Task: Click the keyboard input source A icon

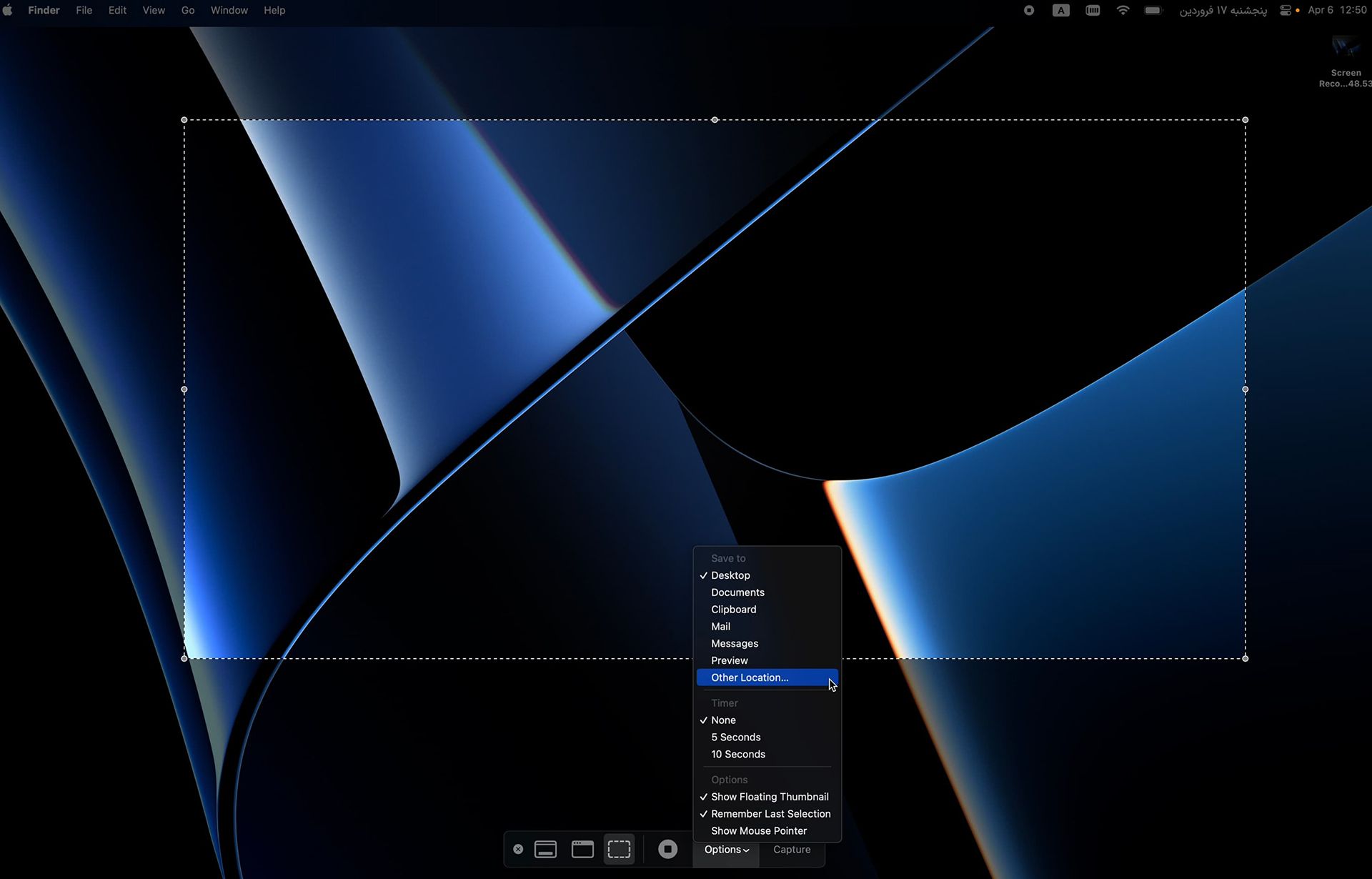Action: pyautogui.click(x=1061, y=10)
